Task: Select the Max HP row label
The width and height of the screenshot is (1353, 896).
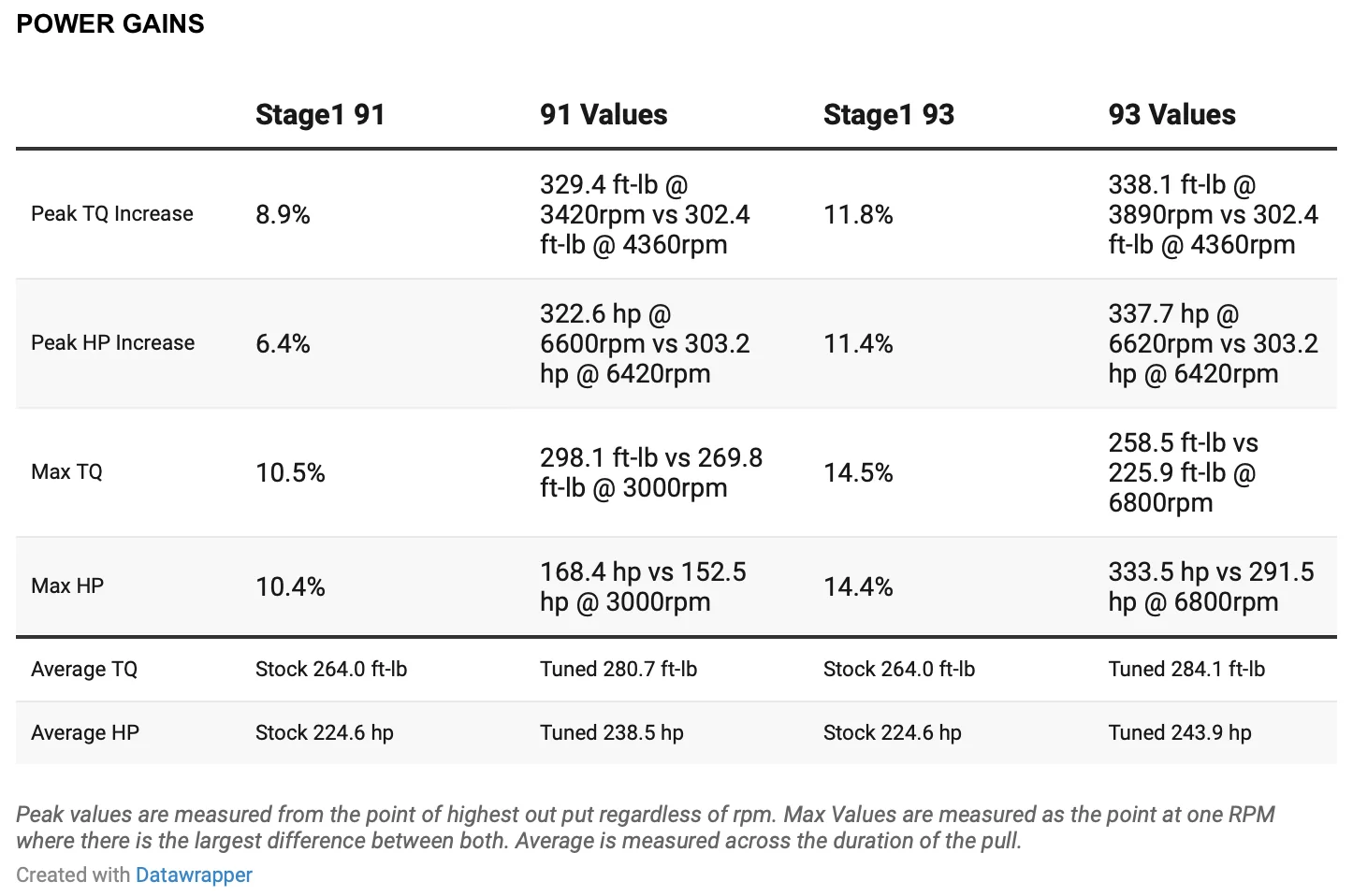Action: point(67,586)
